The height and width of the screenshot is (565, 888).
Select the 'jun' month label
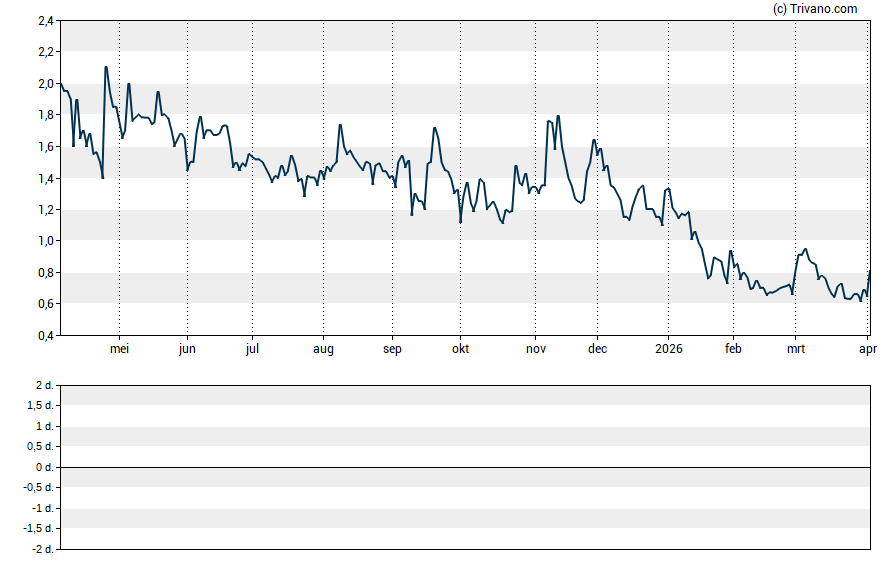pyautogui.click(x=187, y=349)
